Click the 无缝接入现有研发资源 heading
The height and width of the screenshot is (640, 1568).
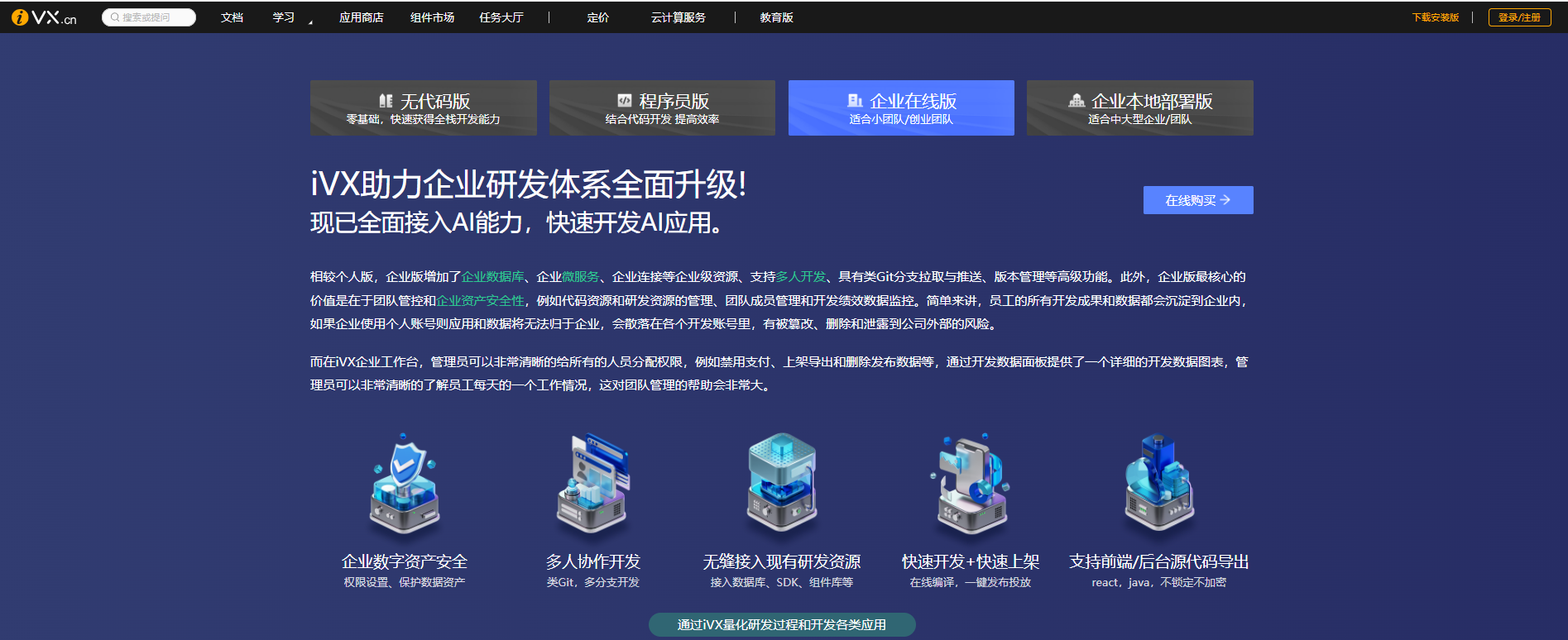782,562
